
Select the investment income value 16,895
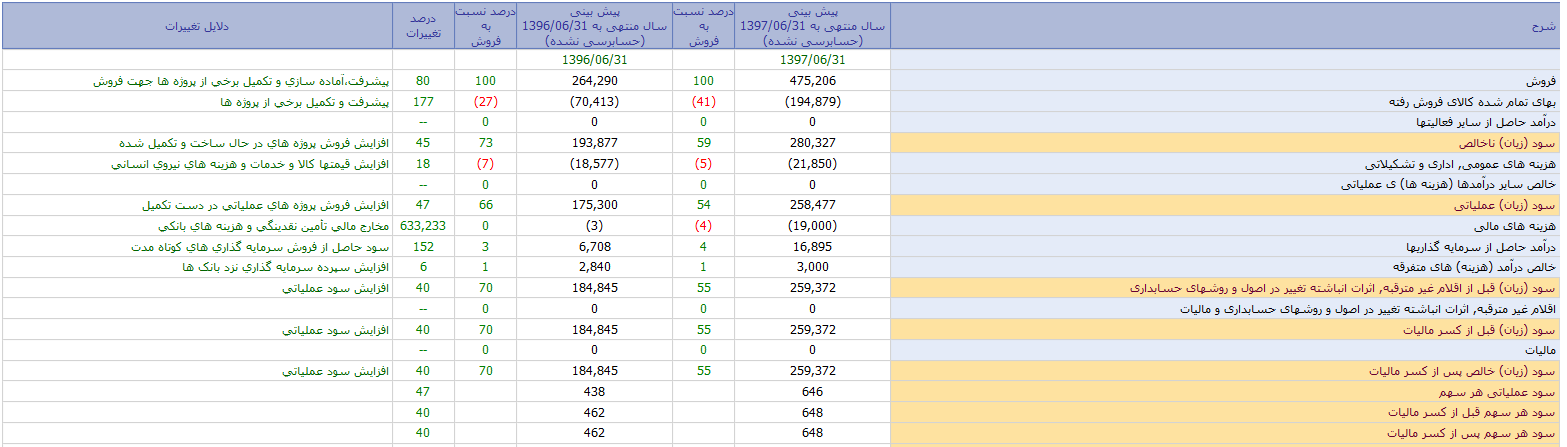click(x=812, y=246)
